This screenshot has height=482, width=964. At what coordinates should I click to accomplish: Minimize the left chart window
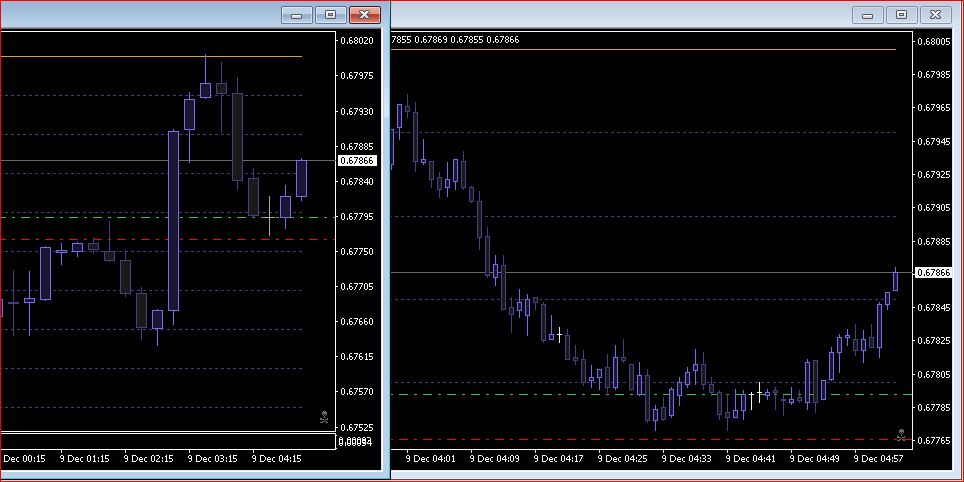[297, 15]
